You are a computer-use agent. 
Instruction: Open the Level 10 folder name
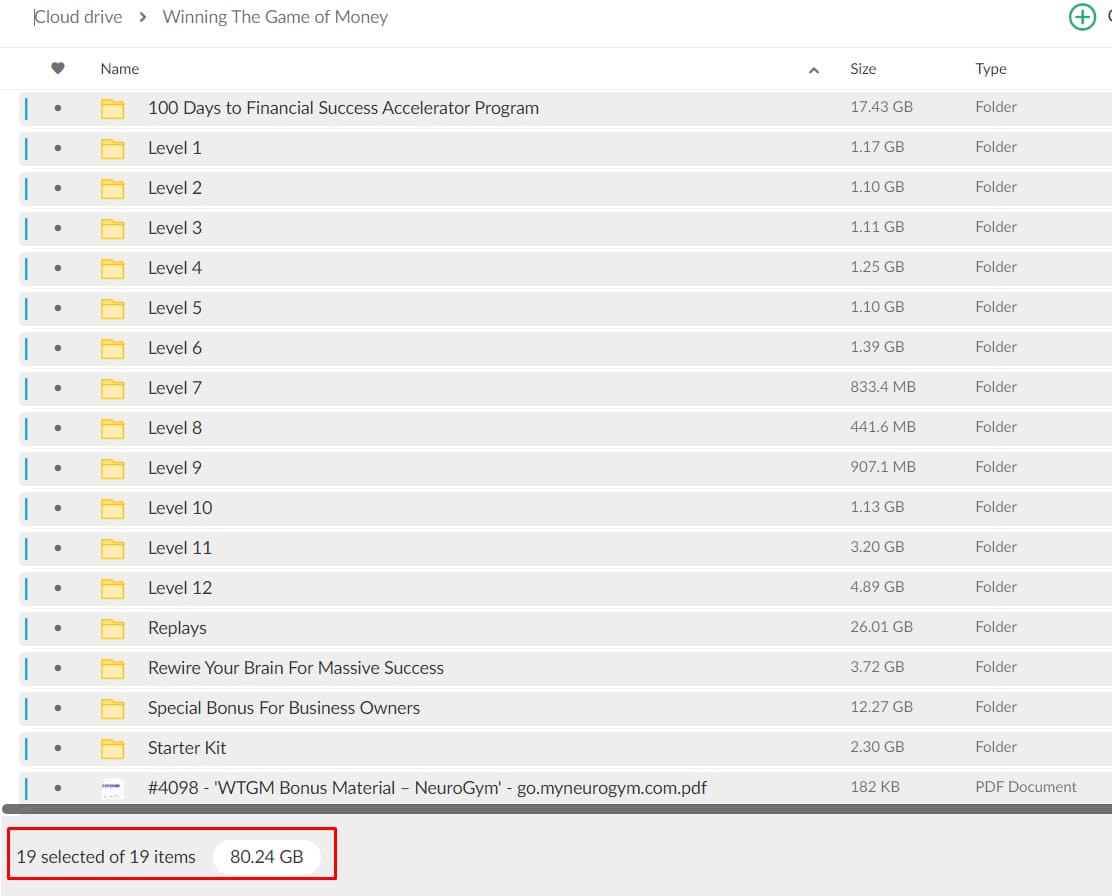coord(180,508)
